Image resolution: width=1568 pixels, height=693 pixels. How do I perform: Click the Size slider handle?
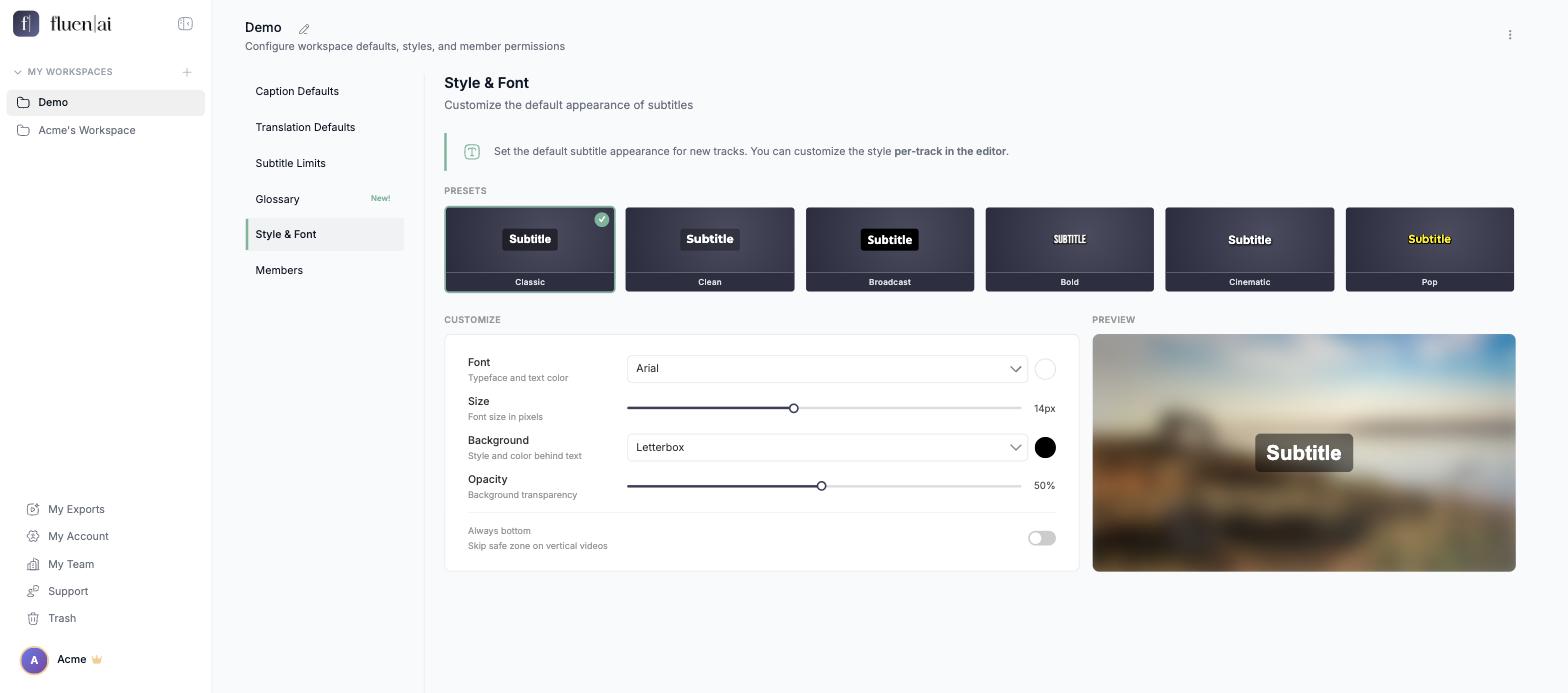click(x=794, y=408)
